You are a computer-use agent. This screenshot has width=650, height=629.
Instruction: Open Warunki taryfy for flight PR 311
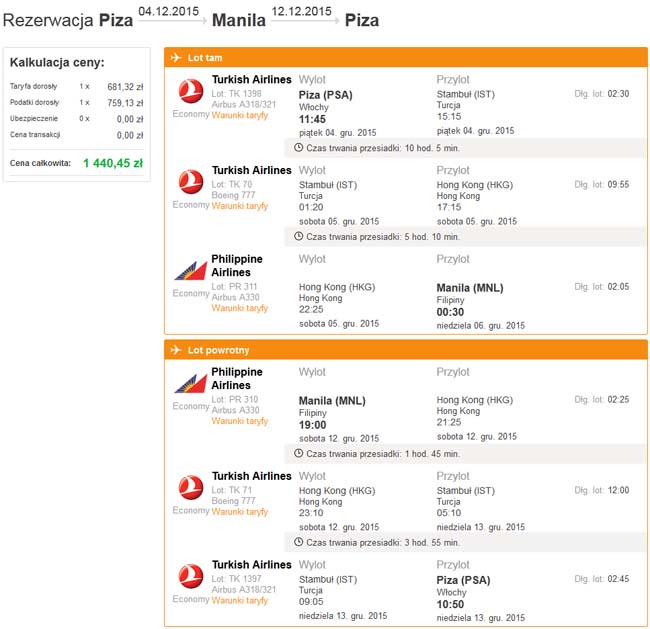(240, 308)
